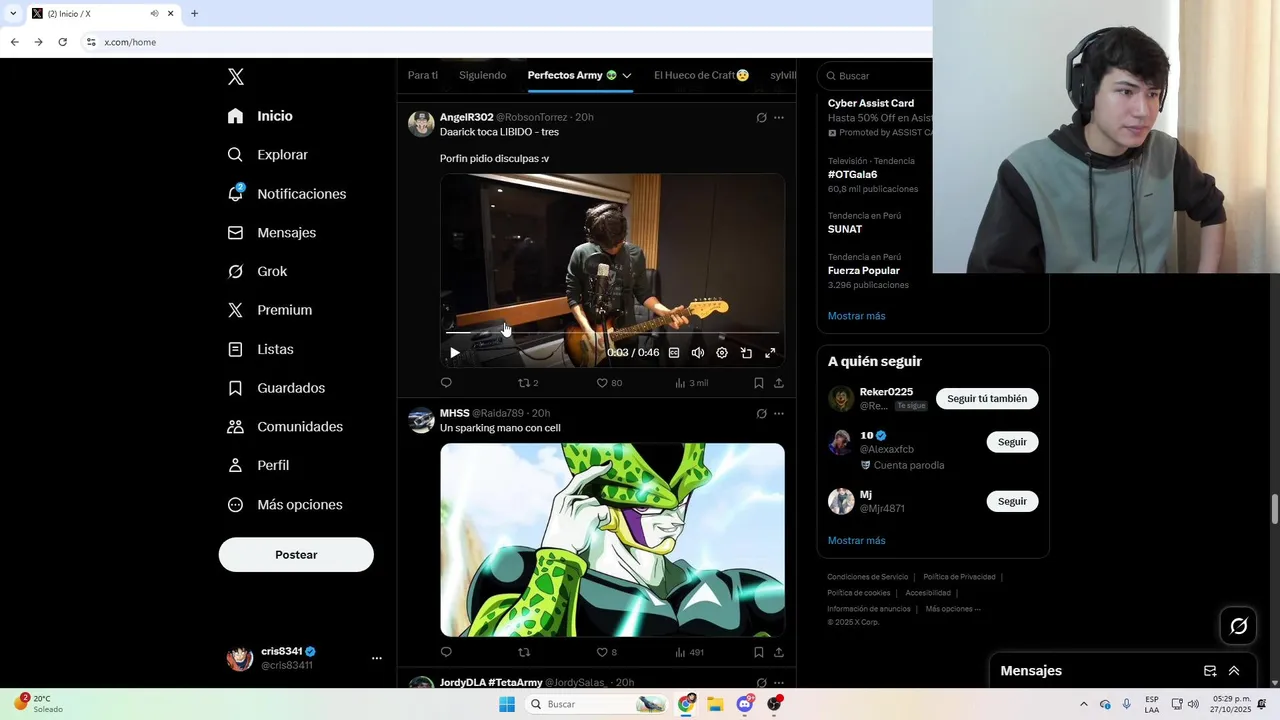Screen dimensions: 1280x720
Task: Repost AngelR302 post with 2 reposts
Action: (x=528, y=382)
